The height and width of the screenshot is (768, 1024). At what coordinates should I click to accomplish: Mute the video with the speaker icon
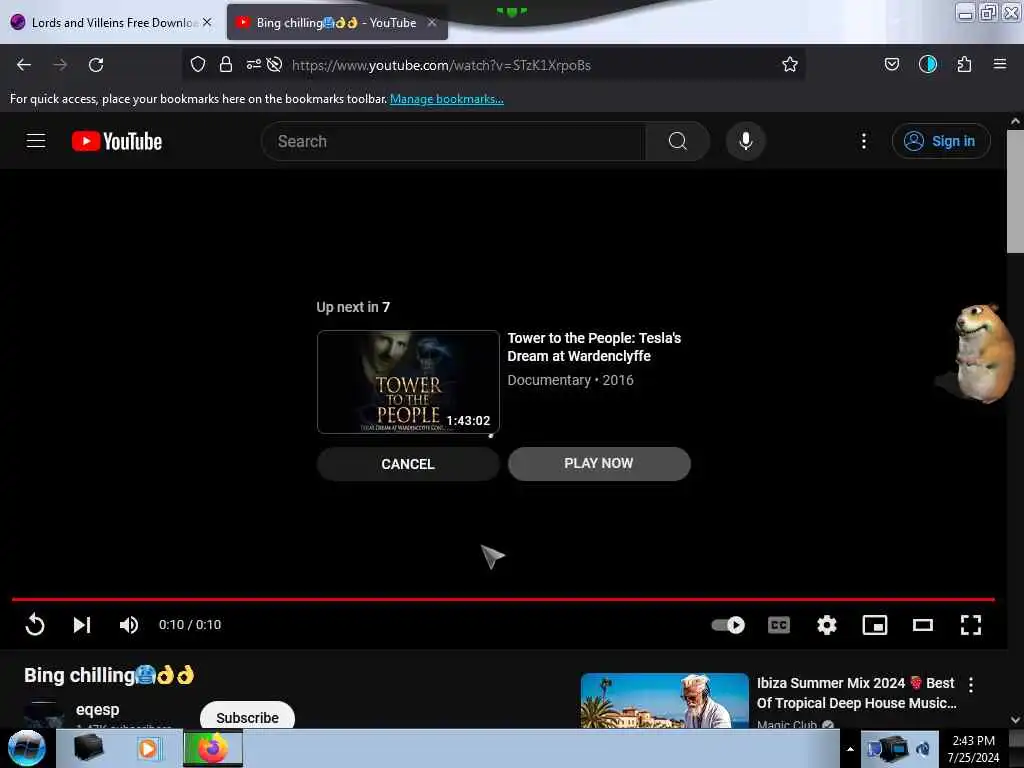coord(129,625)
